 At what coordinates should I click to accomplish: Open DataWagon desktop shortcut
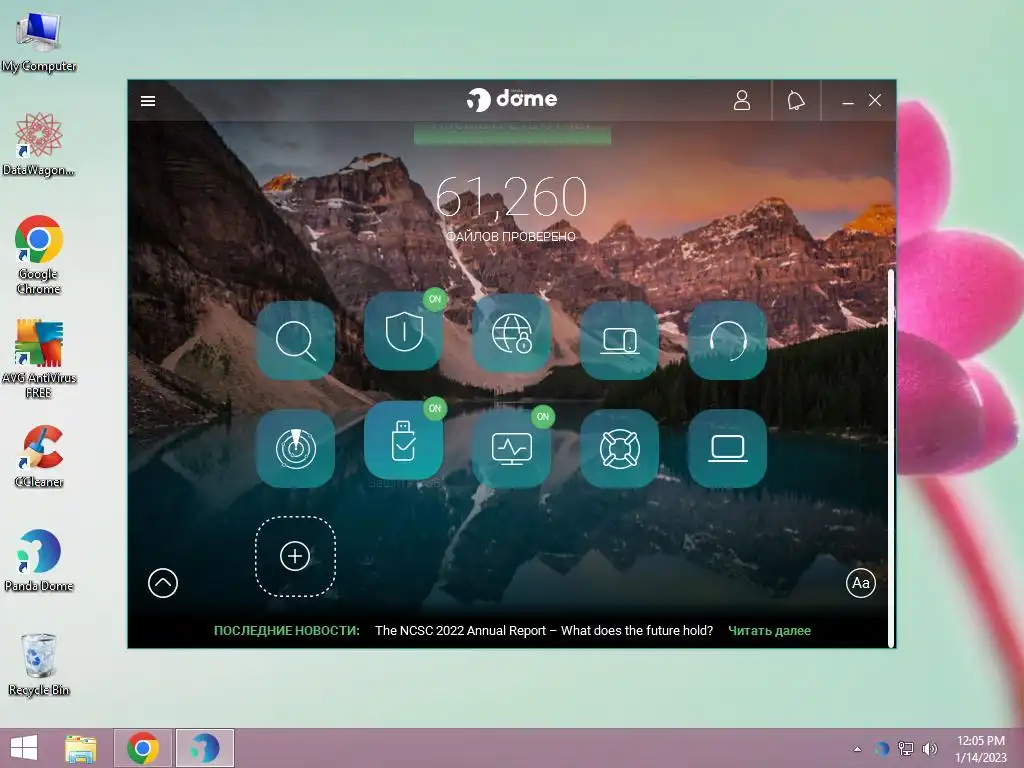(39, 145)
